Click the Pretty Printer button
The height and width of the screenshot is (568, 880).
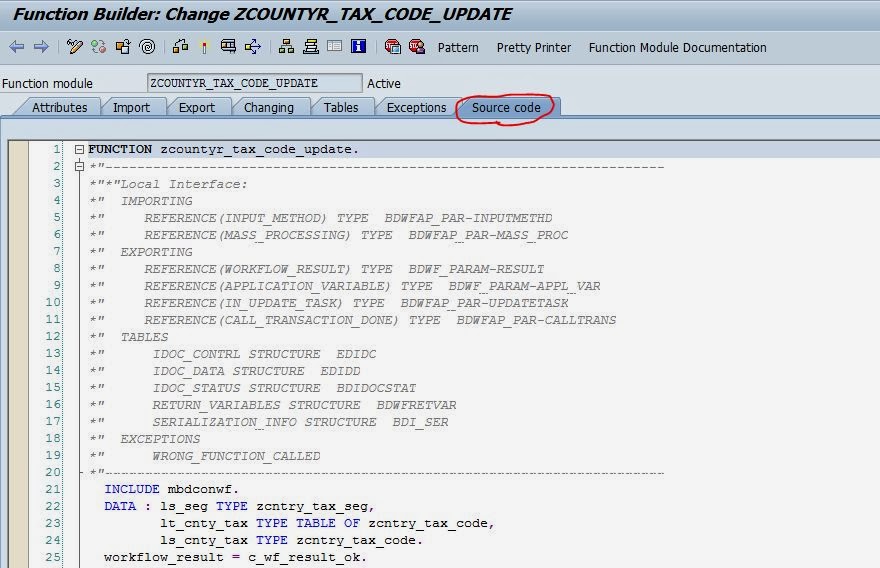pyautogui.click(x=534, y=48)
